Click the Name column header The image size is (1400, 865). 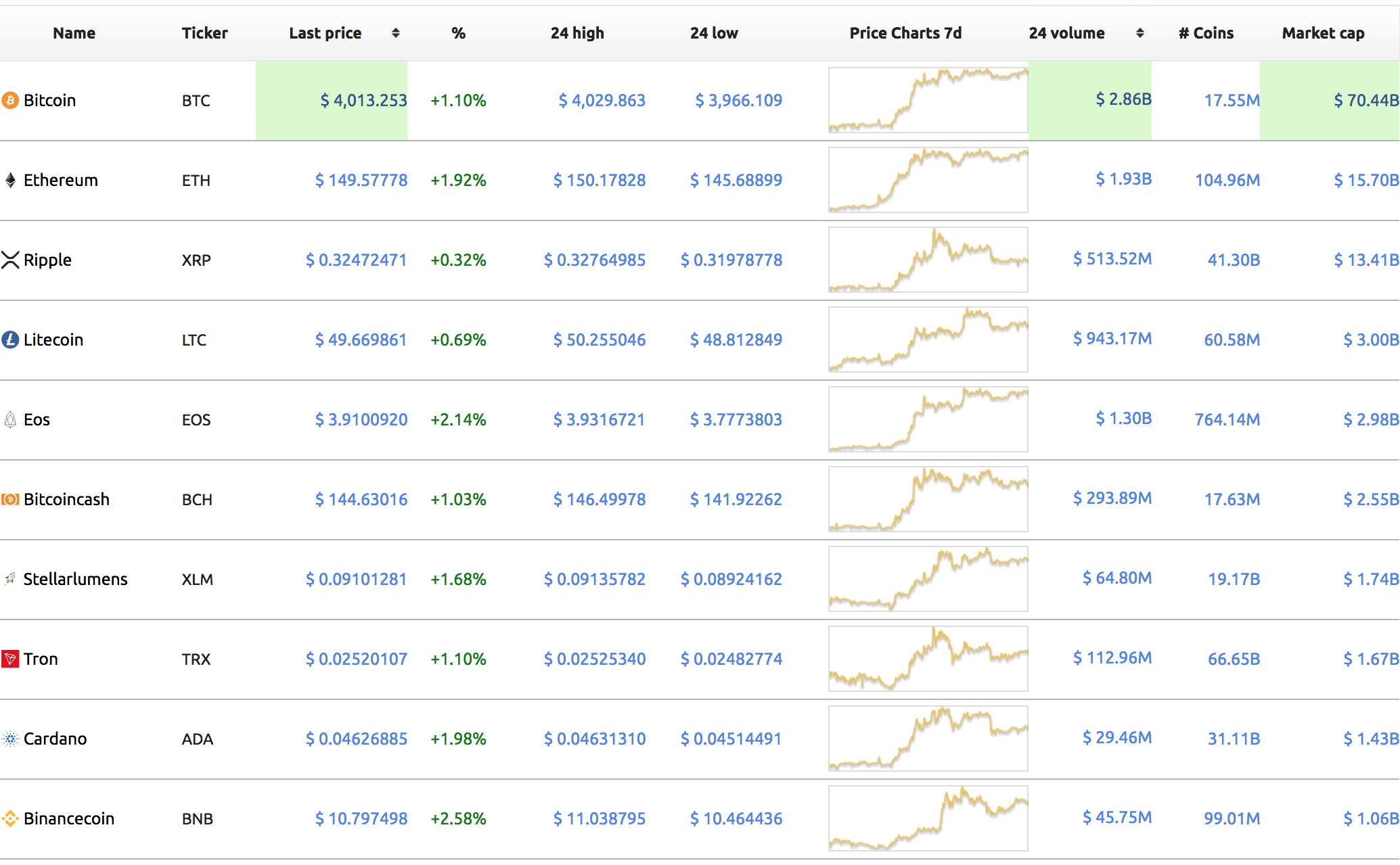click(x=74, y=33)
